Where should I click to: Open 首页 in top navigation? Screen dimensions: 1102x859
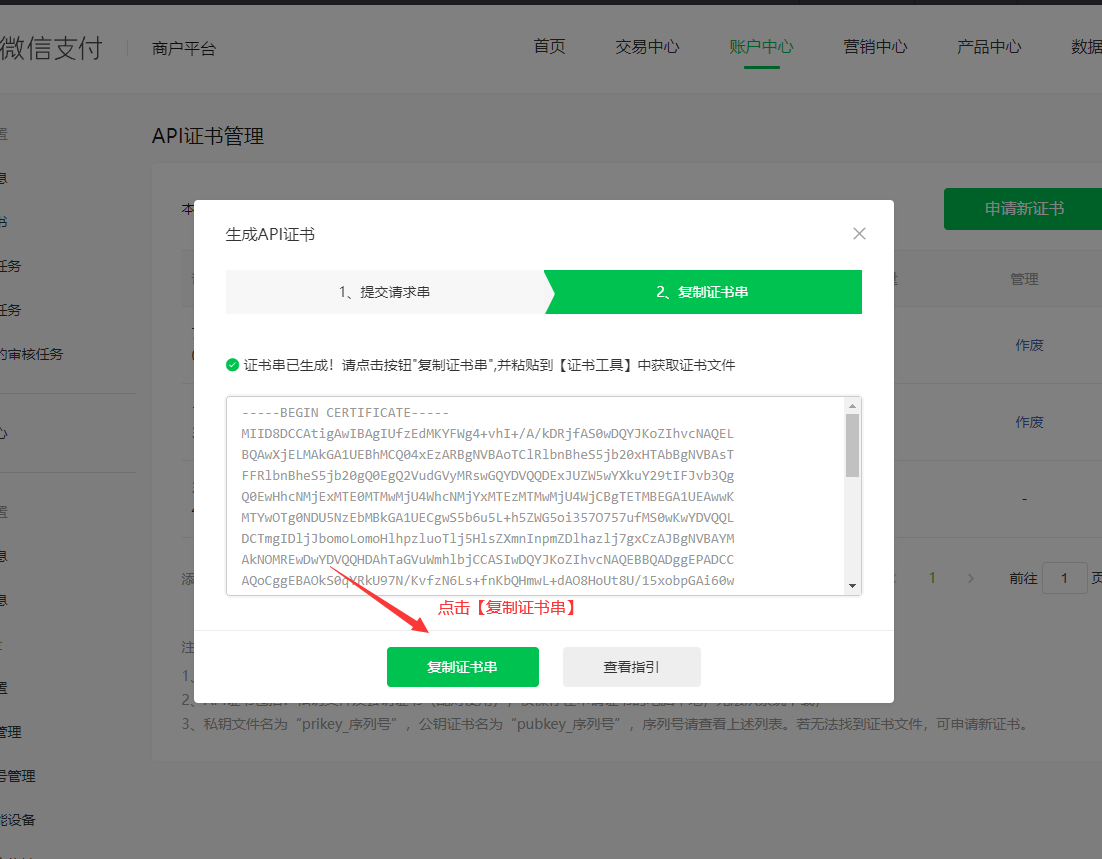point(549,46)
